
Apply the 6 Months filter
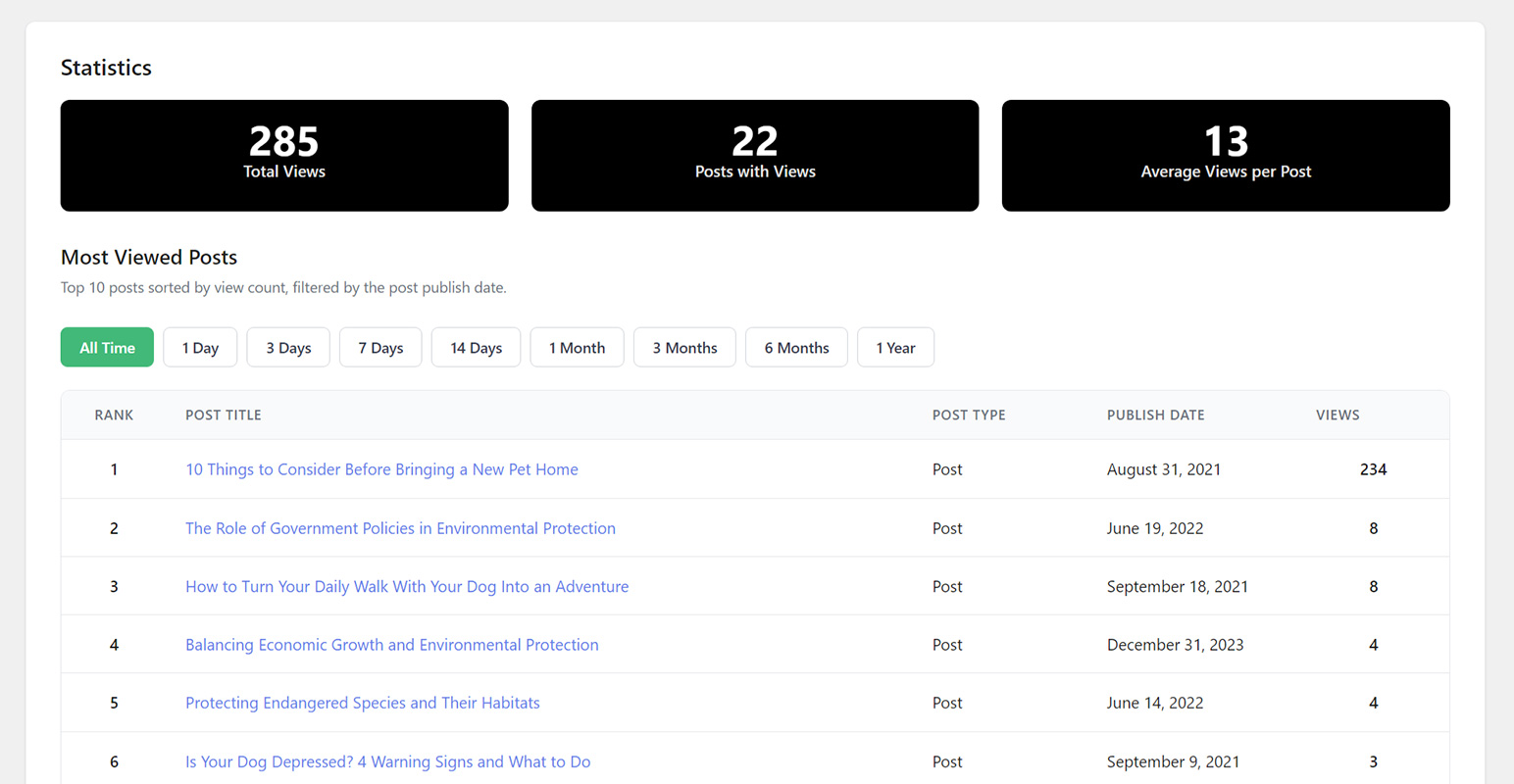pyautogui.click(x=796, y=348)
